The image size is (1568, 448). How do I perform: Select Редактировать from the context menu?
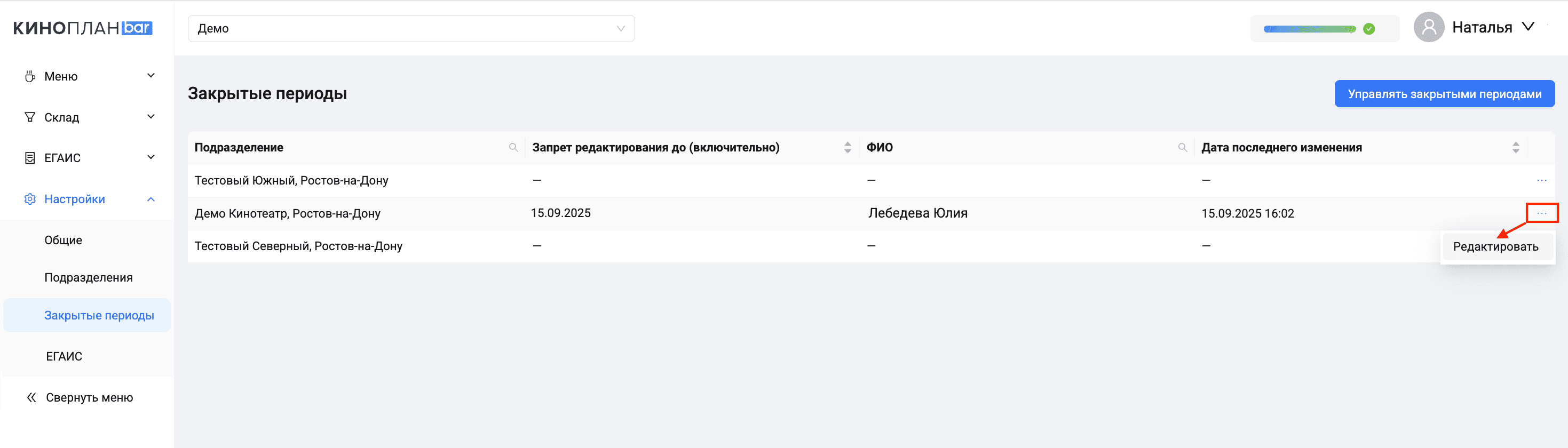[x=1495, y=247]
